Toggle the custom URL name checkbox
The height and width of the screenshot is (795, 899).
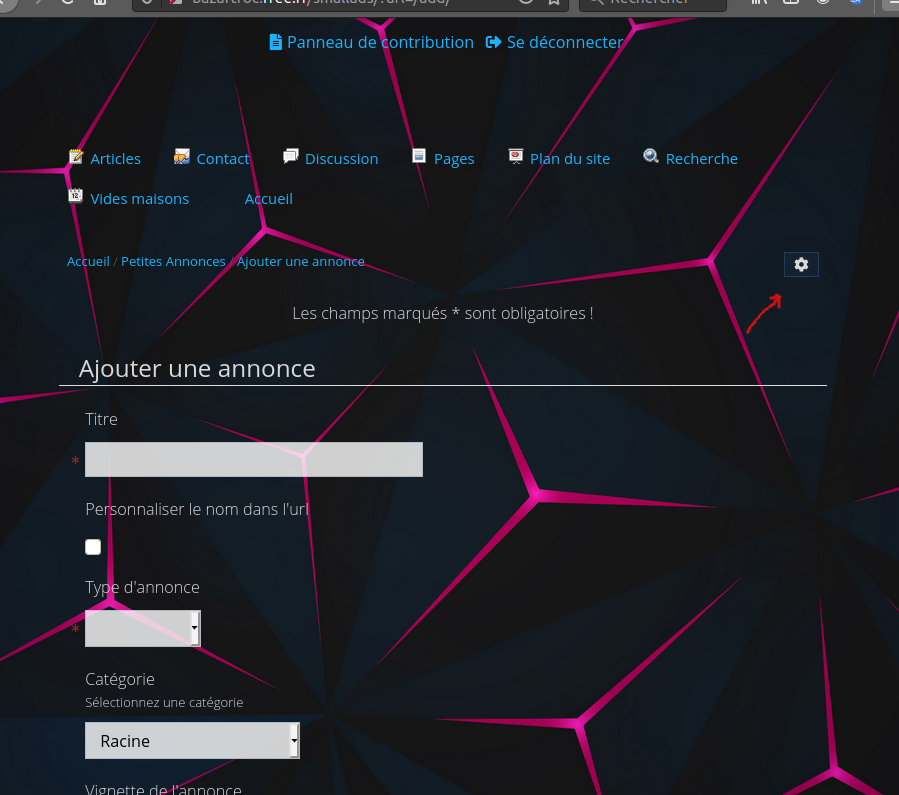point(93,547)
